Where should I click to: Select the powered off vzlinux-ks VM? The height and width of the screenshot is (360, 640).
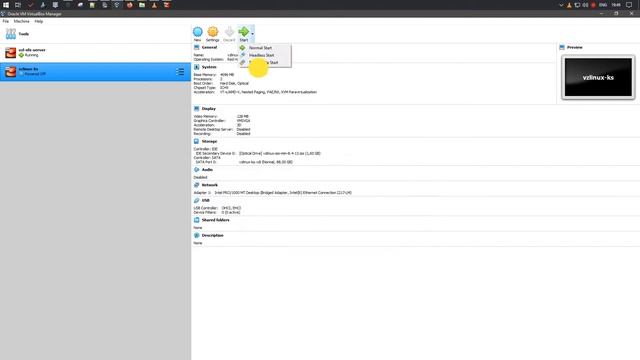[x=95, y=71]
